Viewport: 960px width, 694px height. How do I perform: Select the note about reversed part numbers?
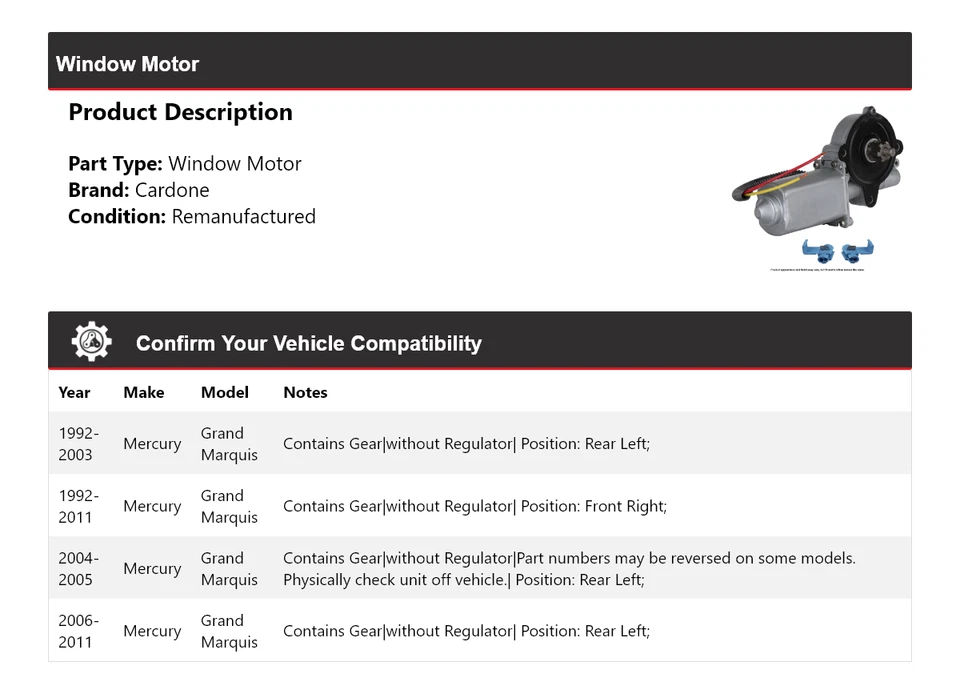568,569
